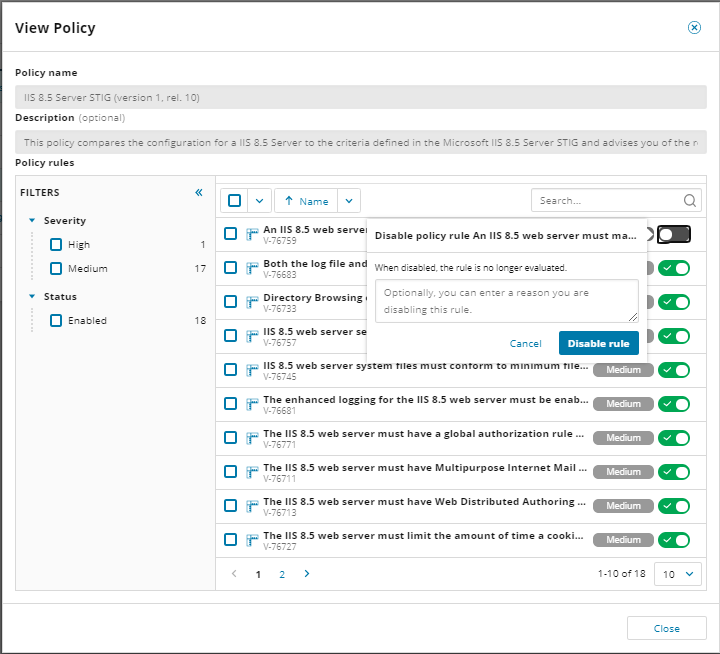Click the previous page arrow

[235, 574]
